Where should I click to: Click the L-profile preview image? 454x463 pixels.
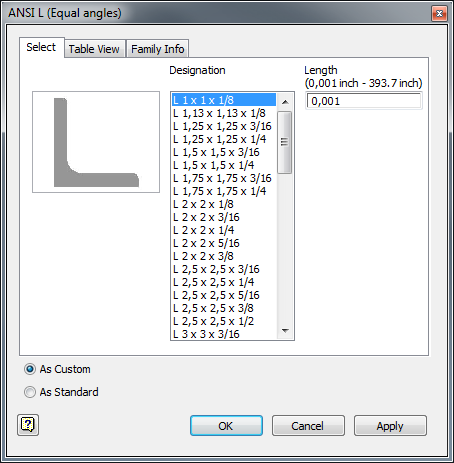coord(96,142)
